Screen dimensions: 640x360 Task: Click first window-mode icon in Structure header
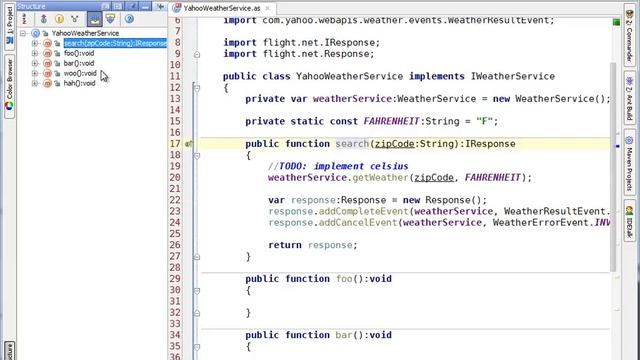105,6
